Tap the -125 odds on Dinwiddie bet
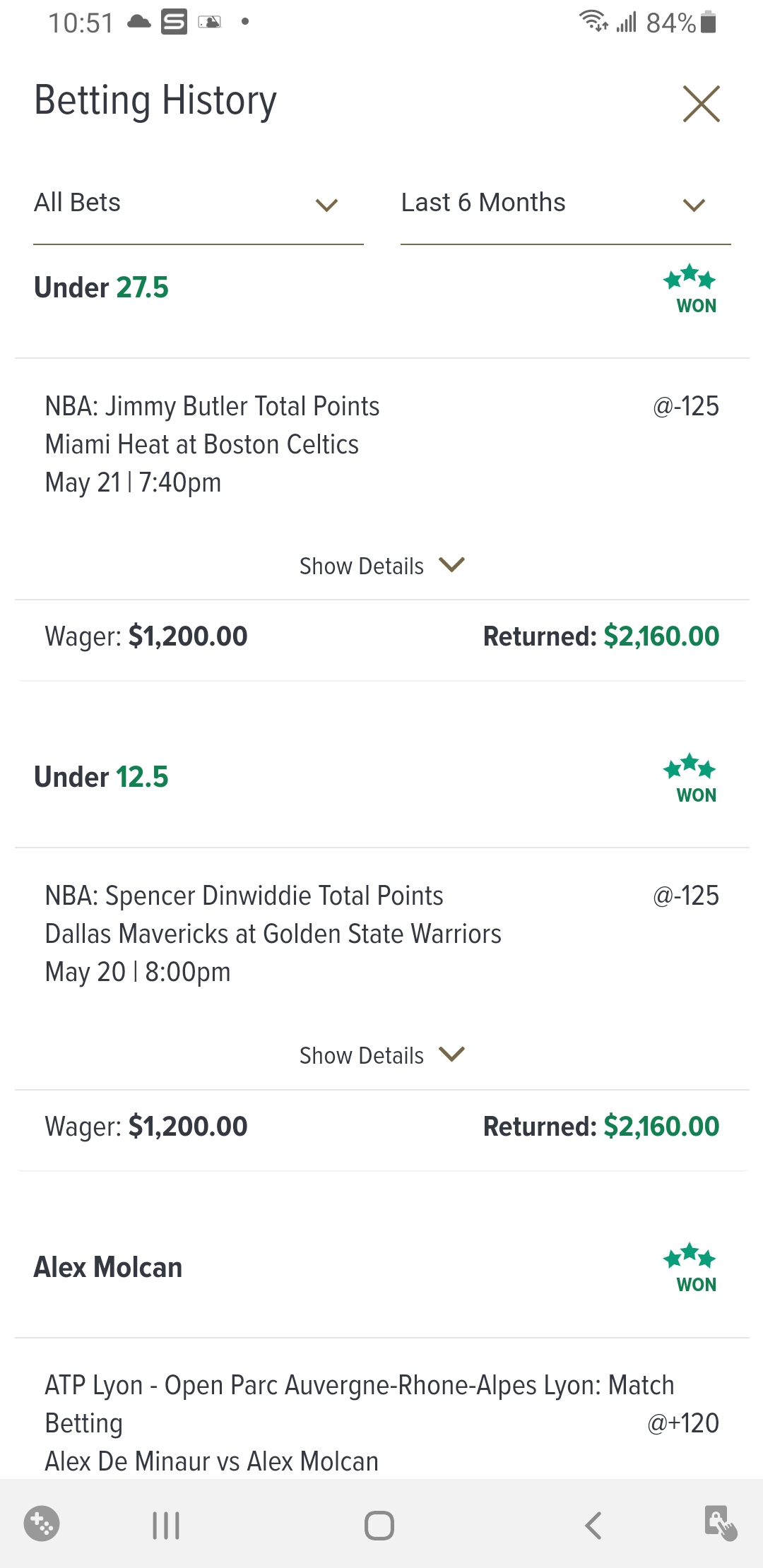The height and width of the screenshot is (1568, 763). [686, 896]
